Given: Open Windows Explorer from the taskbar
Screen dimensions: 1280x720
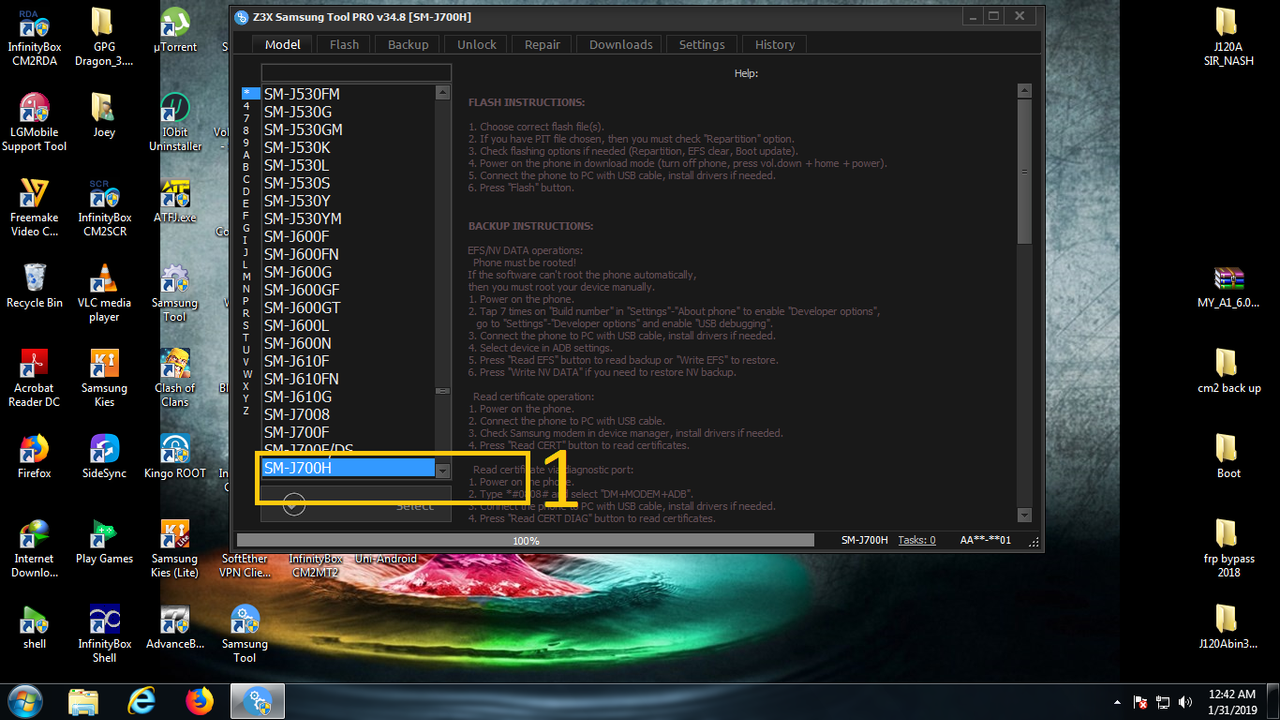Looking at the screenshot, I should [83, 701].
